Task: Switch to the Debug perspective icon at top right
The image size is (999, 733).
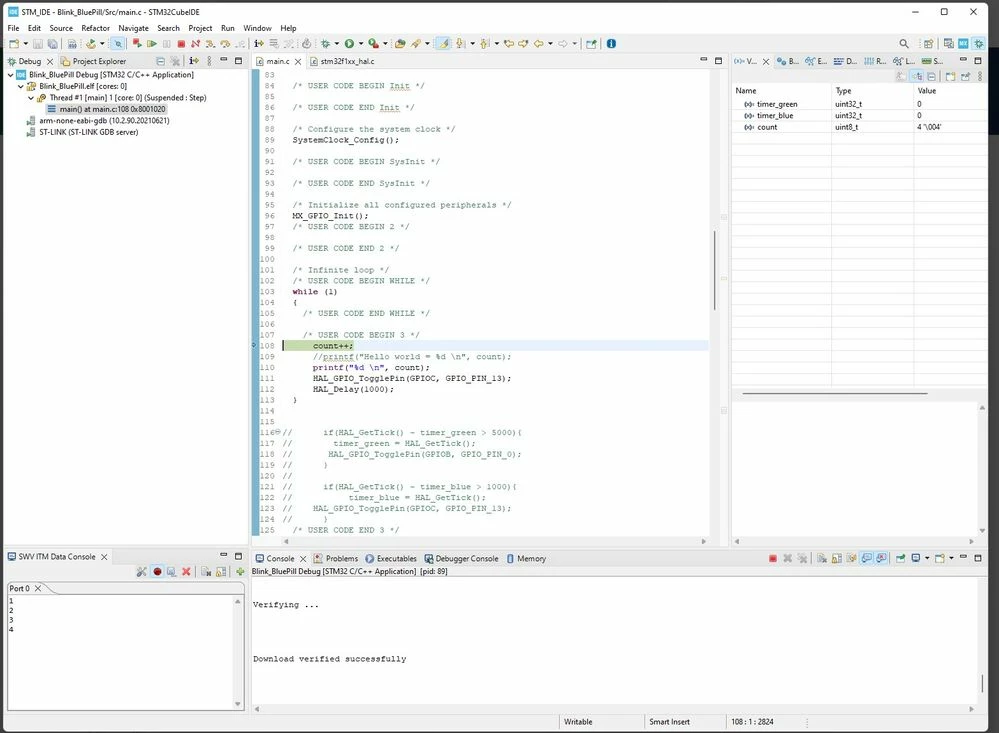Action: pos(979,43)
